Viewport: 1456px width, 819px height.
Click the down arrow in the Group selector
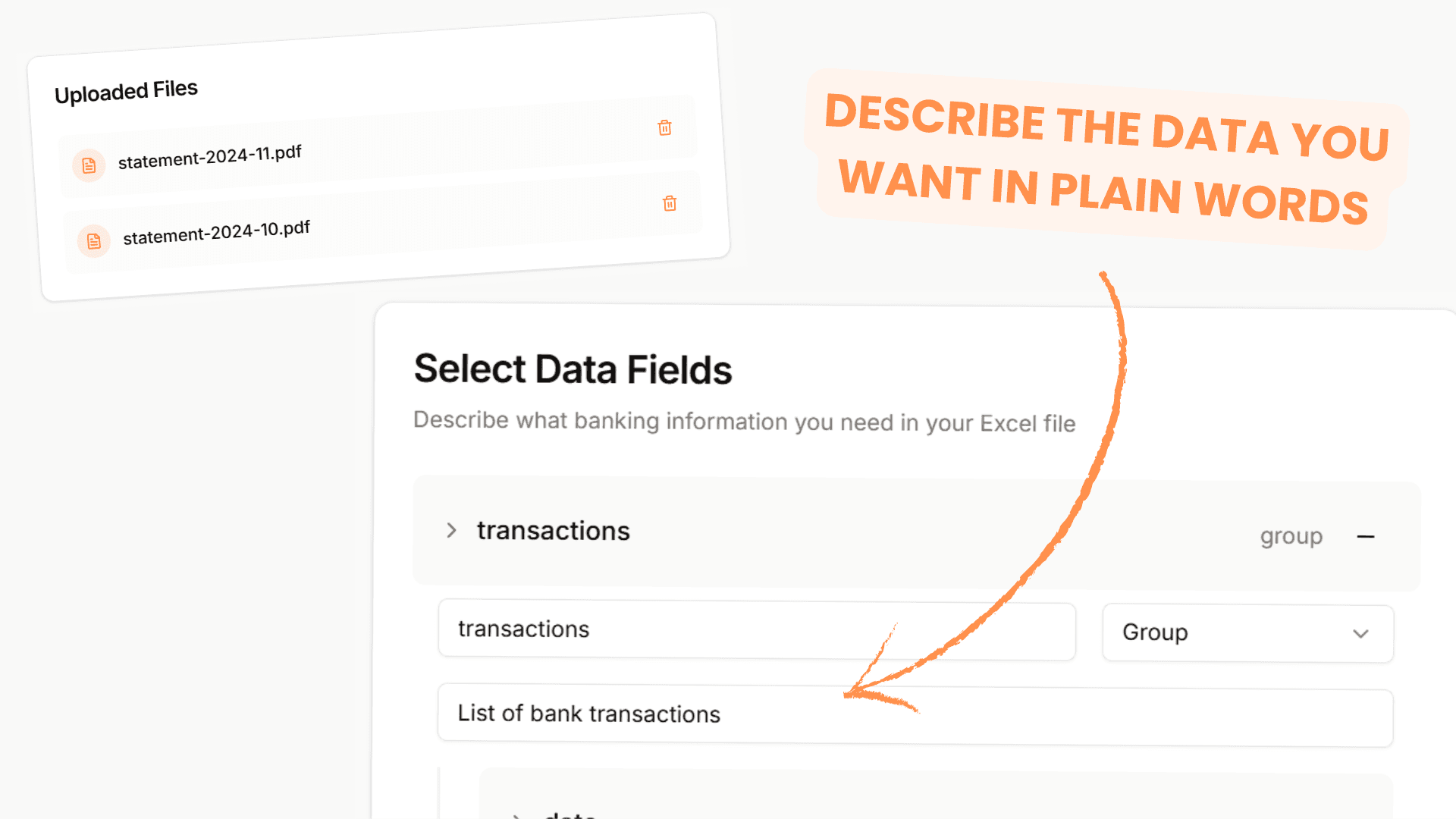coord(1360,634)
